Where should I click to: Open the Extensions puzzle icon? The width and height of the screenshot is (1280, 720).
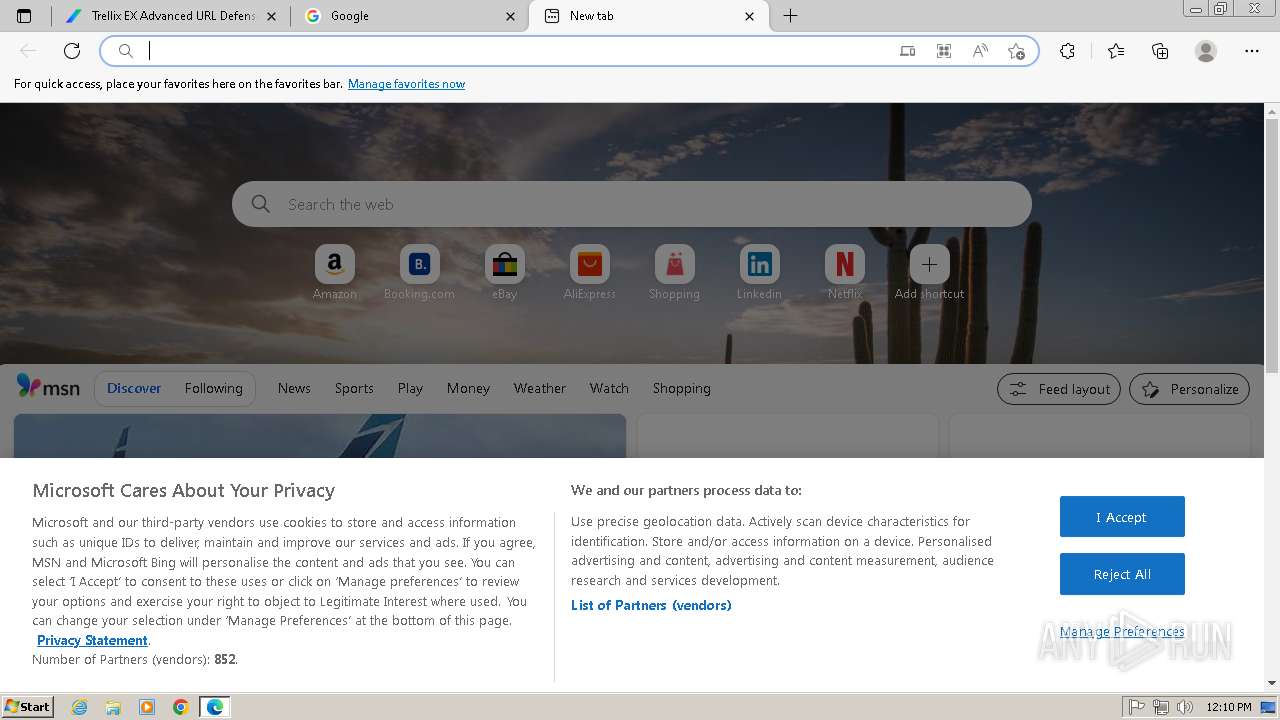coord(1067,51)
